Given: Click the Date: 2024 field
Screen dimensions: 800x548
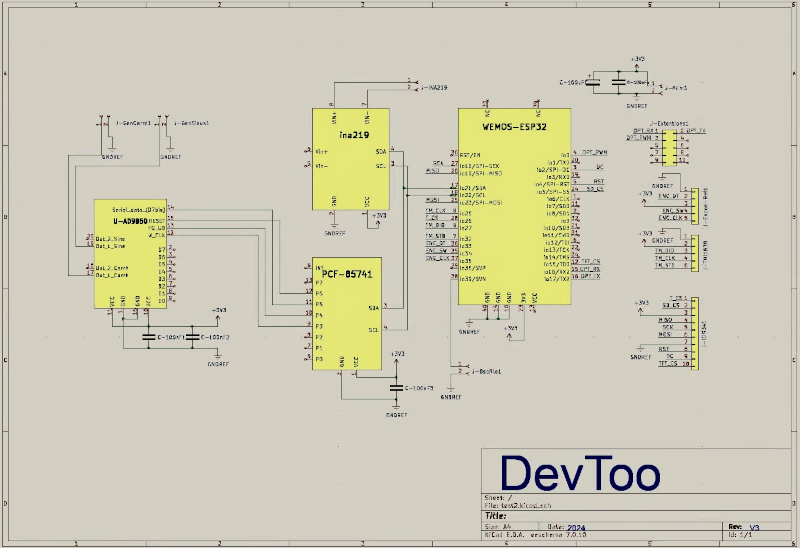Looking at the screenshot, I should tap(566, 527).
